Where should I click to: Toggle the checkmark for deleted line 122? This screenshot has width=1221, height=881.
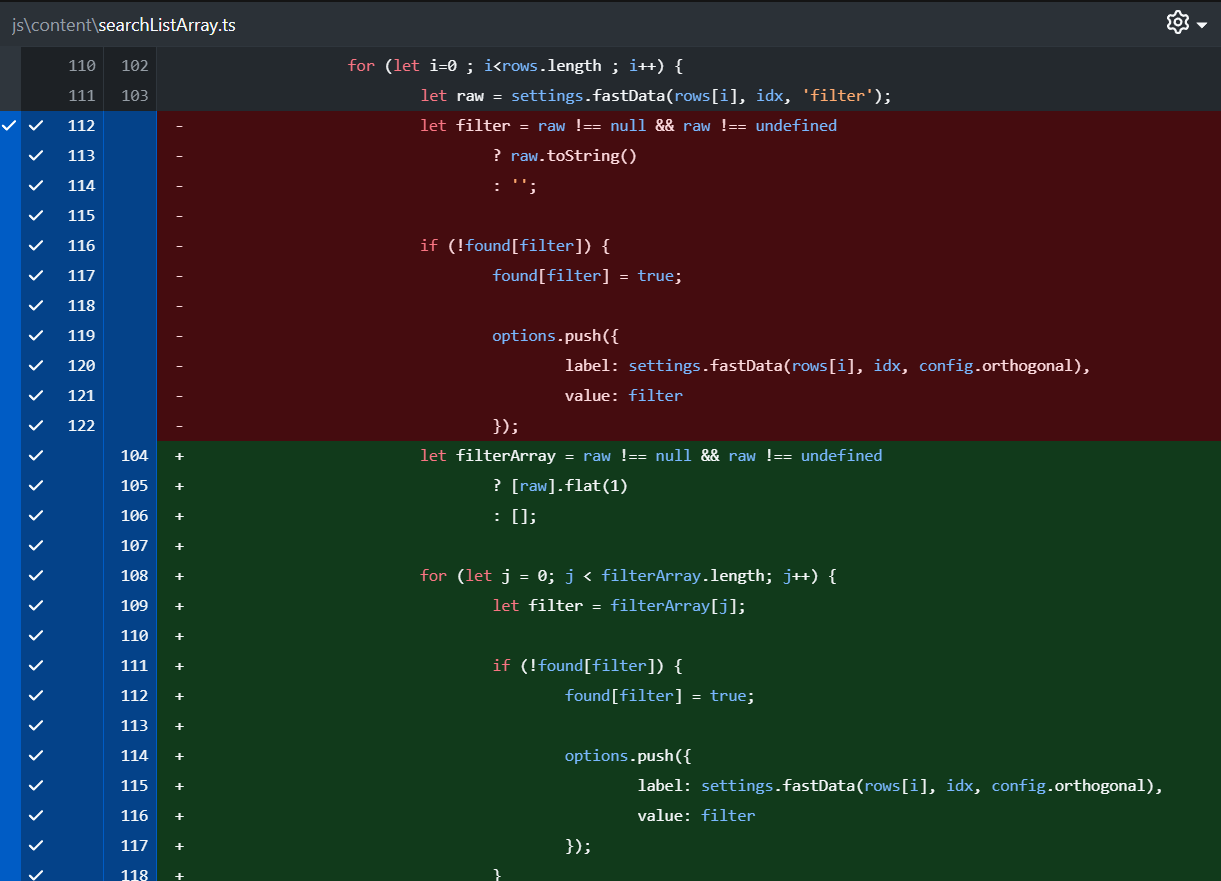36,426
